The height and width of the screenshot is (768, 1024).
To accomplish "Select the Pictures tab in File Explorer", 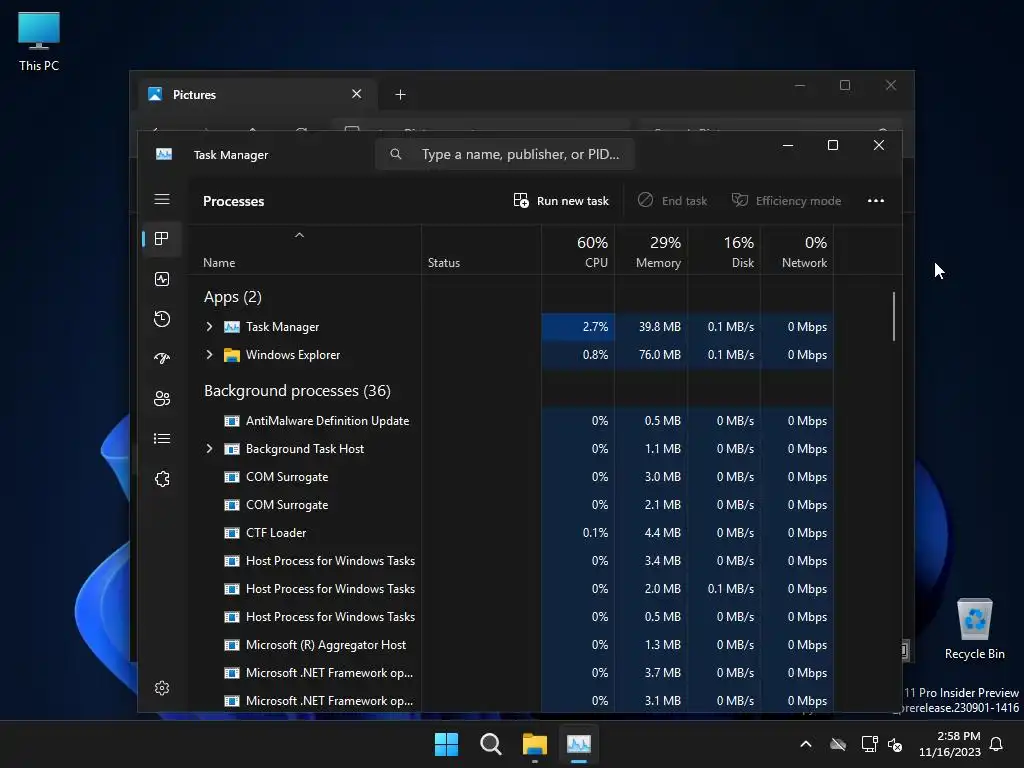I will (257, 95).
